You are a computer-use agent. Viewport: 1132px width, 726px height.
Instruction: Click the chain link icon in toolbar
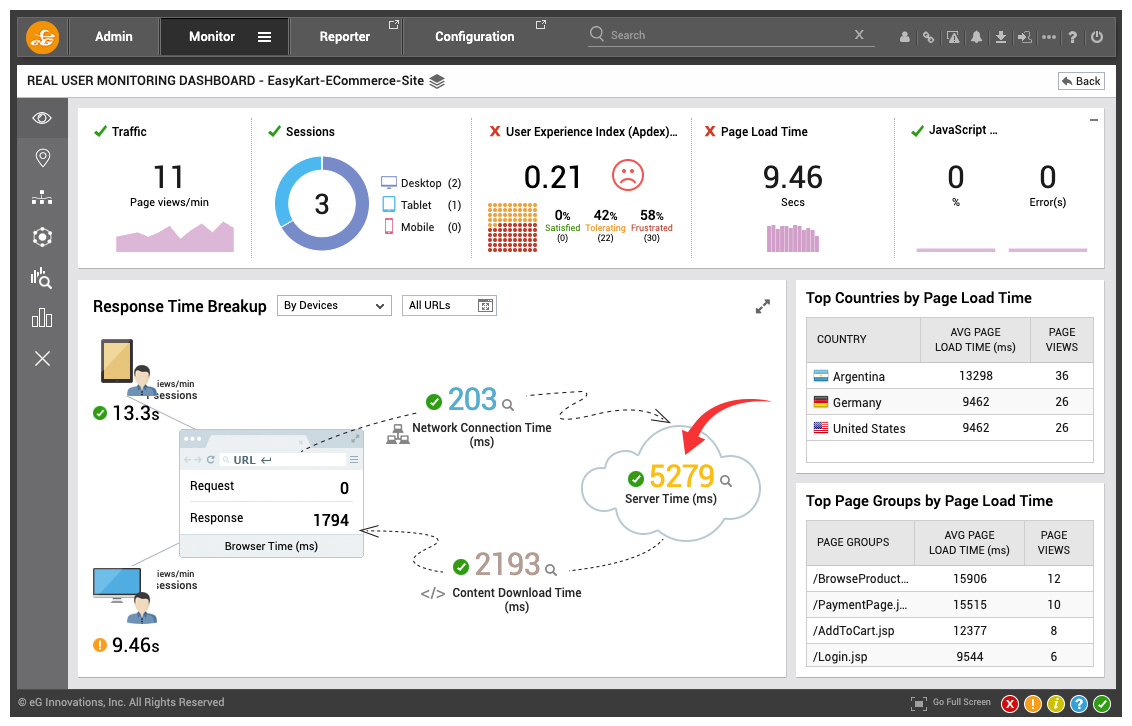pos(928,37)
